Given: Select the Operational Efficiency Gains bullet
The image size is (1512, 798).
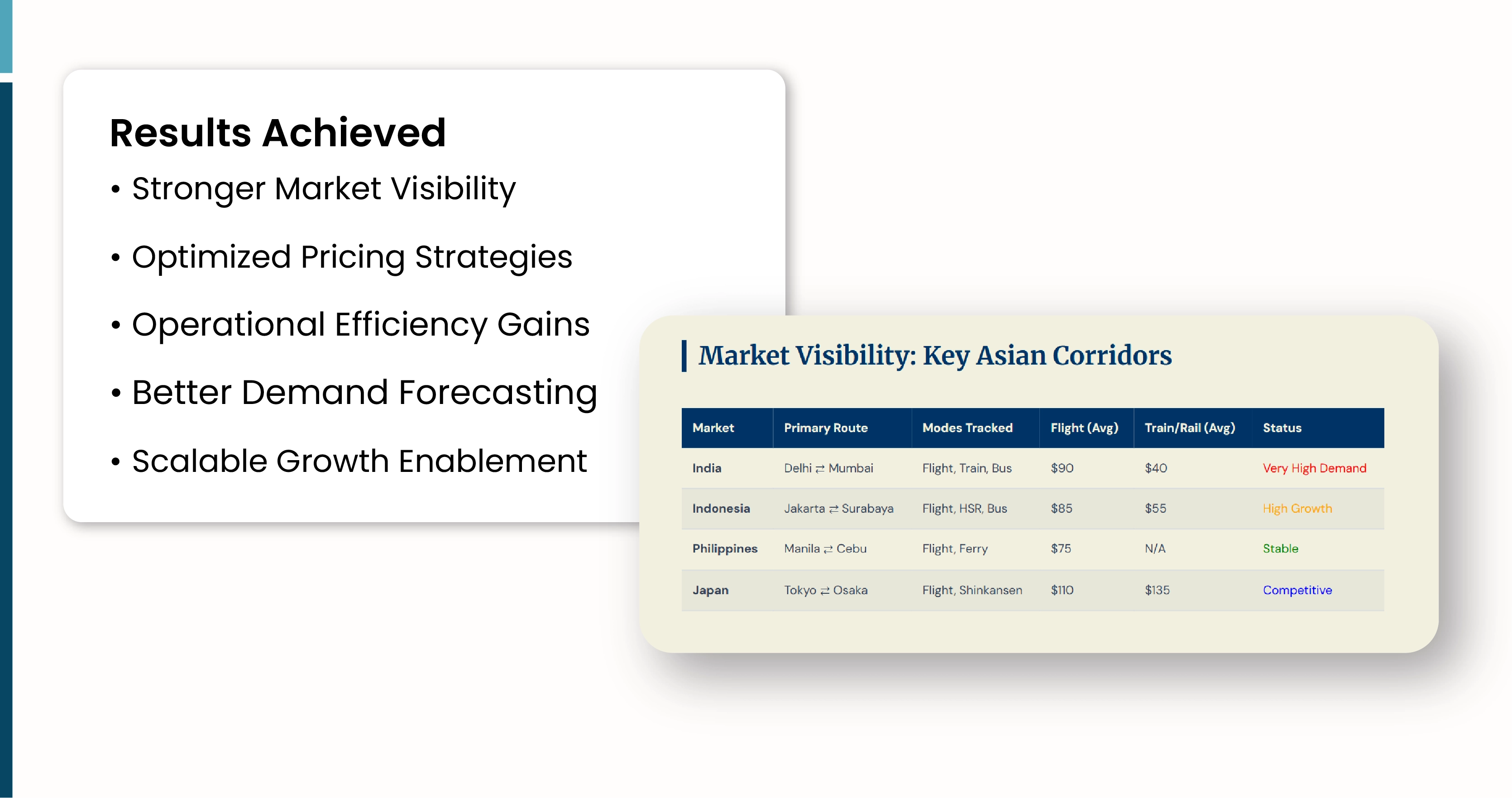Looking at the screenshot, I should coord(360,325).
